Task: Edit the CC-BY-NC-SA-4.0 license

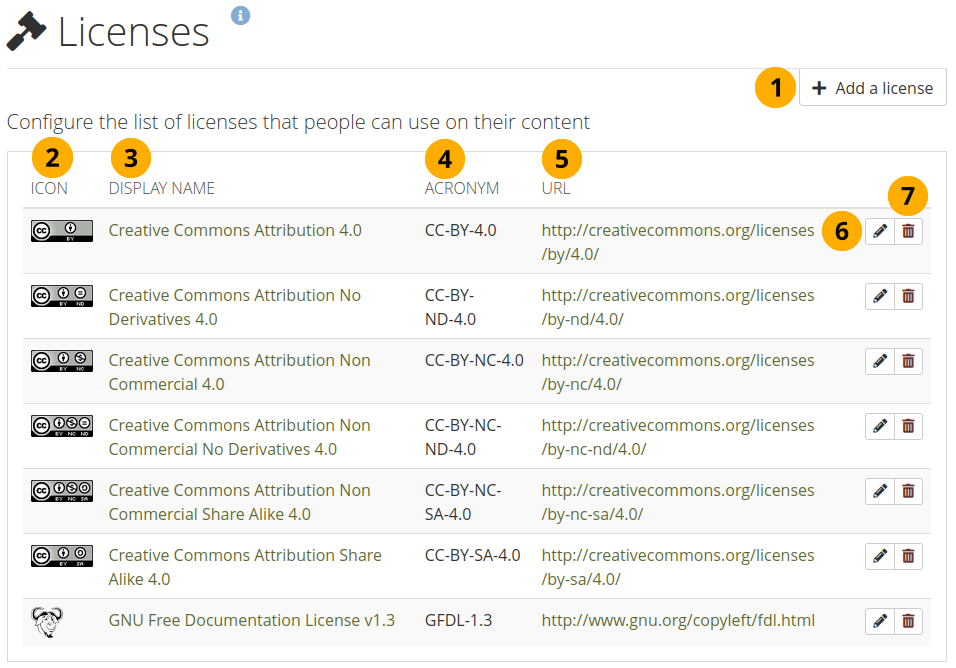Action: point(880,491)
